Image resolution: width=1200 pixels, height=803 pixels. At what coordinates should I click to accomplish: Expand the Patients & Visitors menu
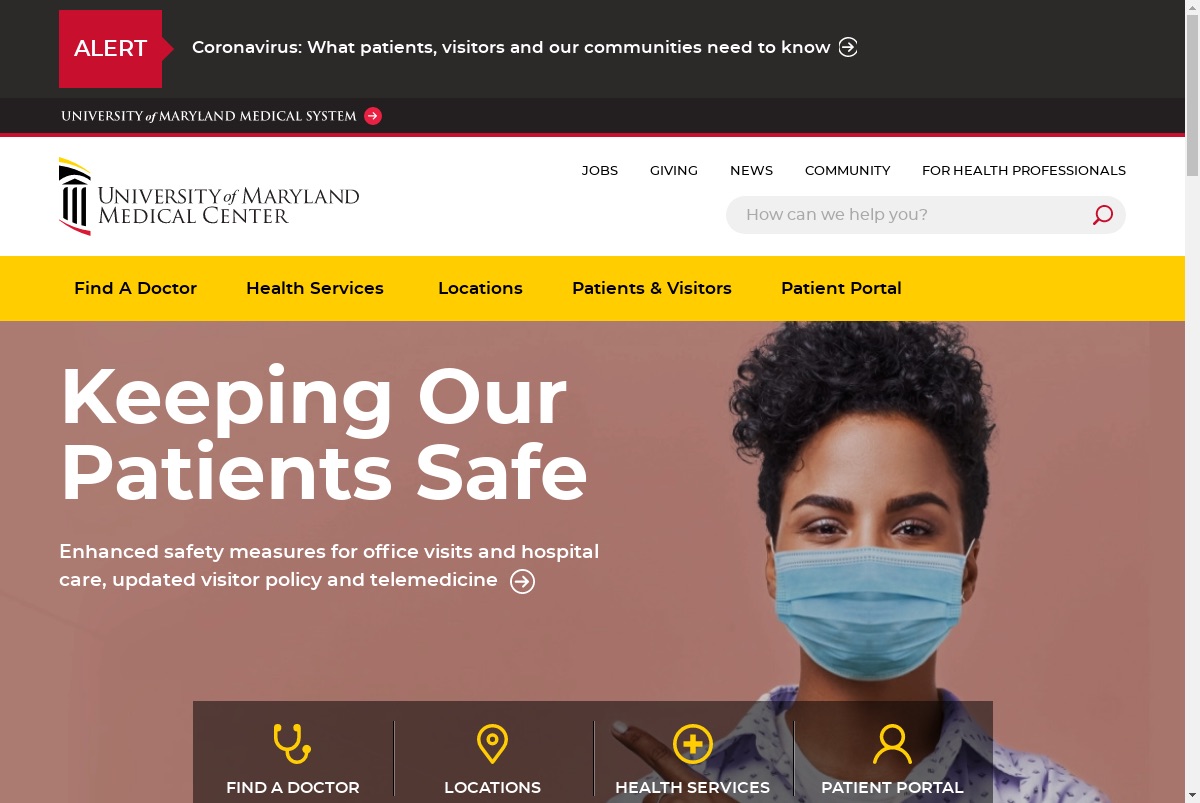pos(652,288)
